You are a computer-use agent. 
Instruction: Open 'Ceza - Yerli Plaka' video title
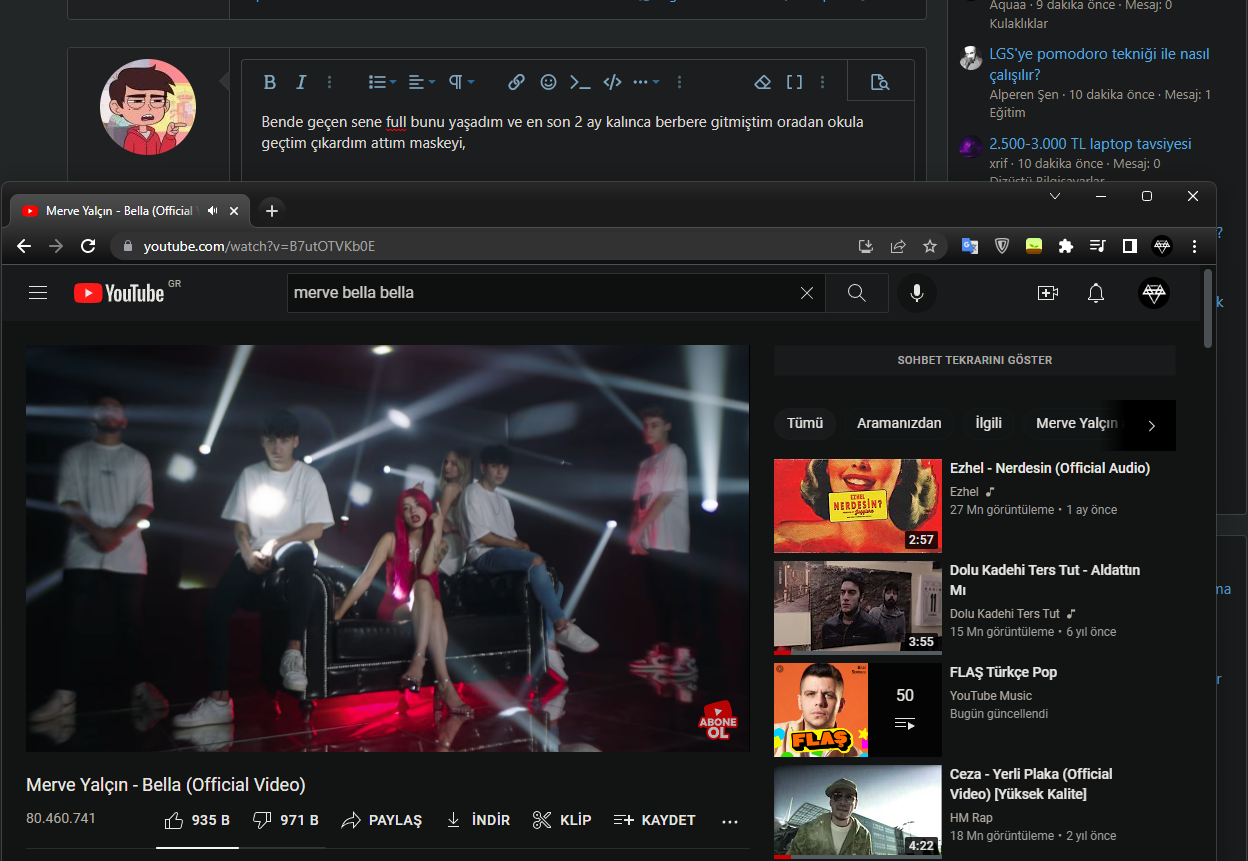pyautogui.click(x=1031, y=784)
